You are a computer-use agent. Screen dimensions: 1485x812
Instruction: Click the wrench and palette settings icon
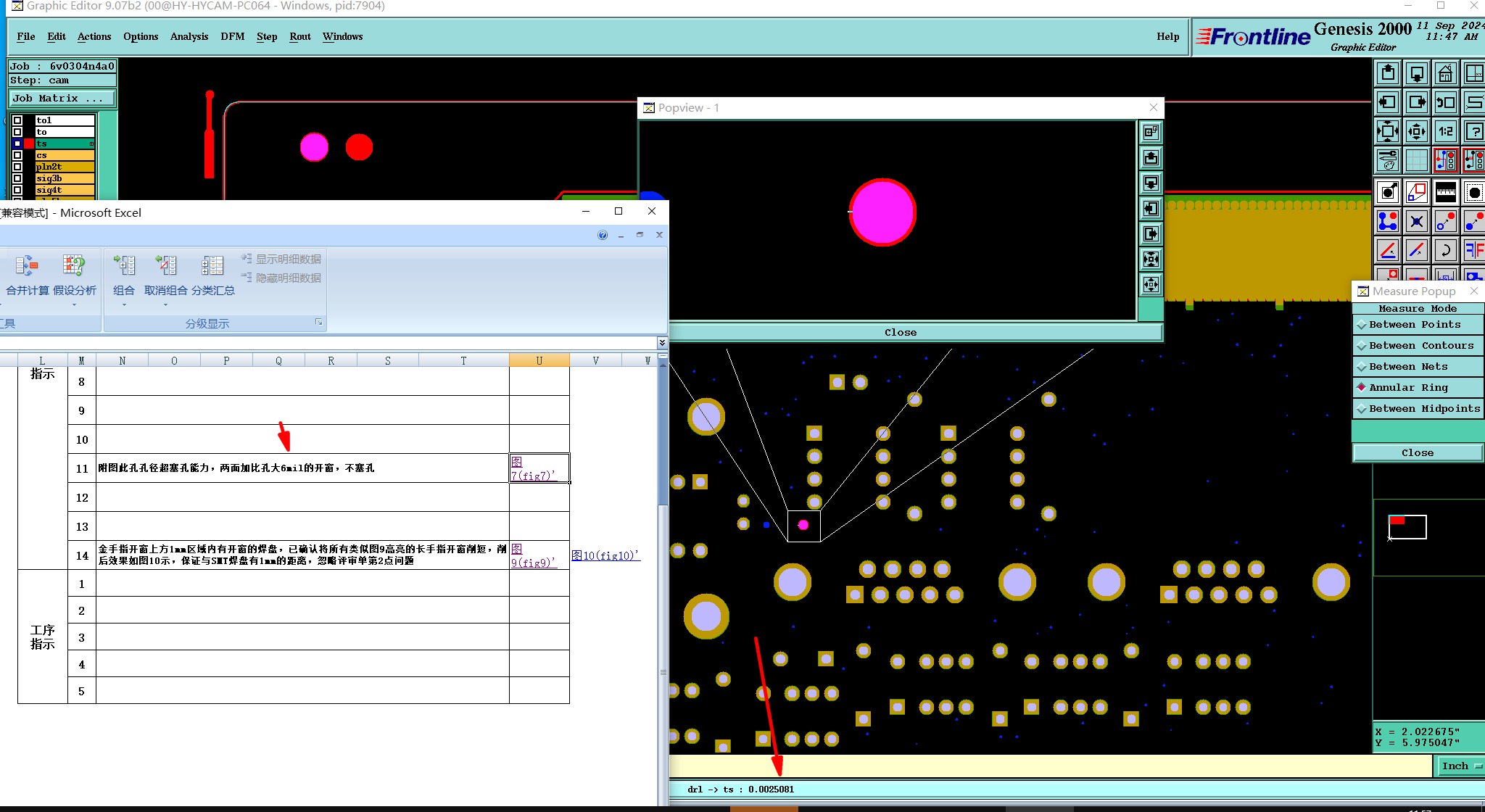pos(1387,160)
